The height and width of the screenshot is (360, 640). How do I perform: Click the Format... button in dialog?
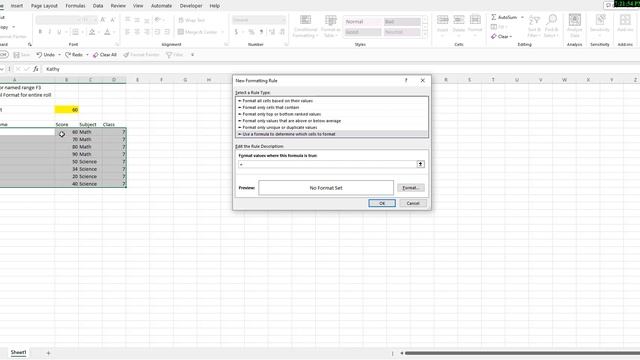click(411, 188)
